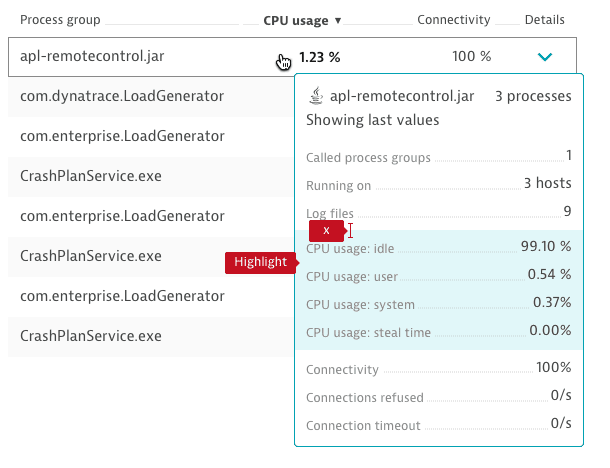Click 'CPU usage: system' label
Viewport: 610px width, 468px height.
tap(361, 305)
